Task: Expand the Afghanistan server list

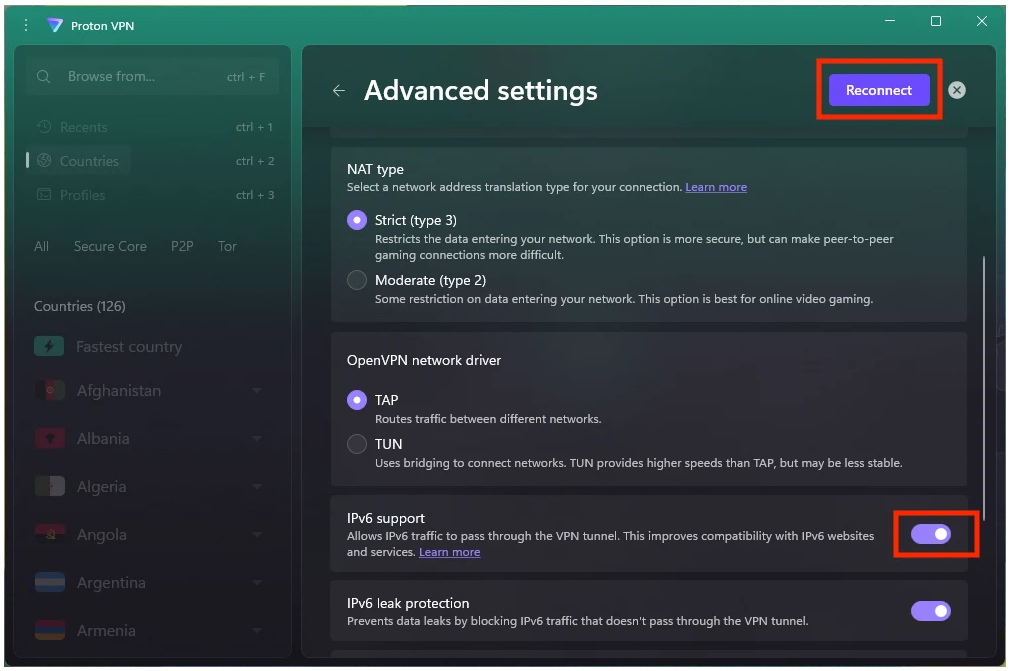Action: [x=257, y=391]
